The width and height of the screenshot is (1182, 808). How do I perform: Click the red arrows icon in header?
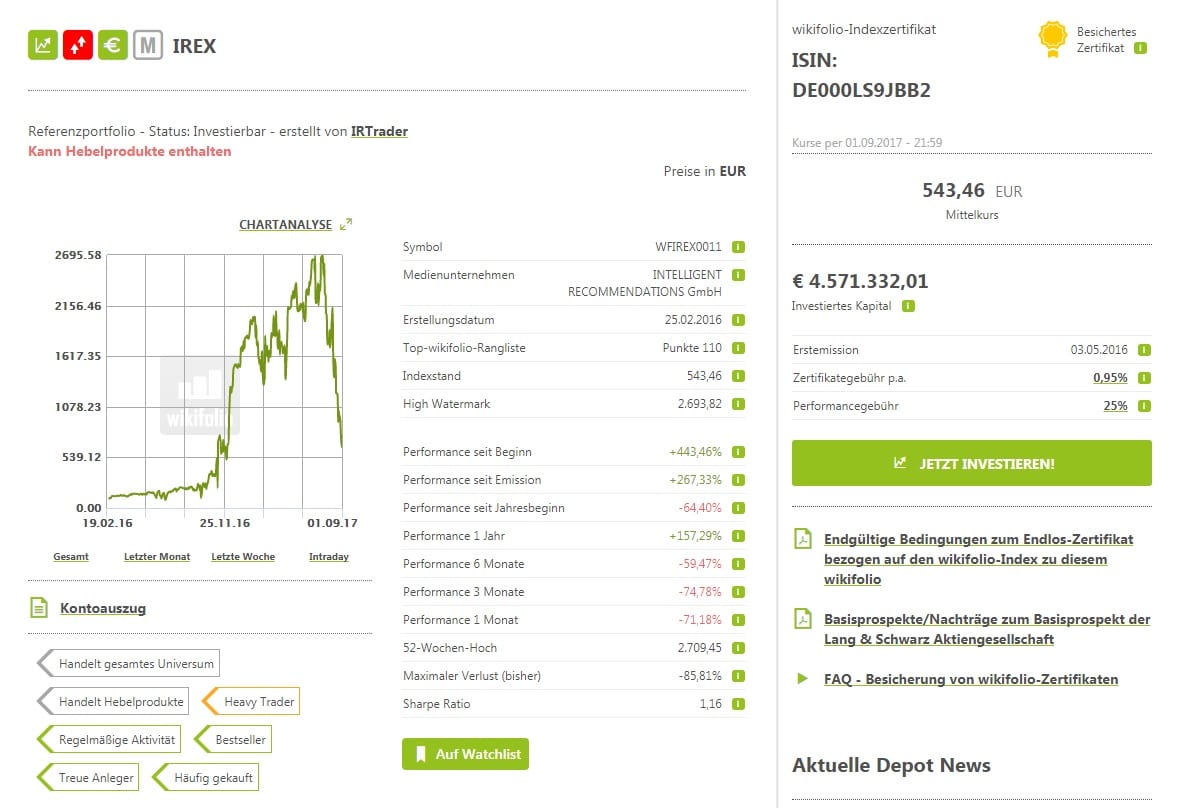point(78,45)
